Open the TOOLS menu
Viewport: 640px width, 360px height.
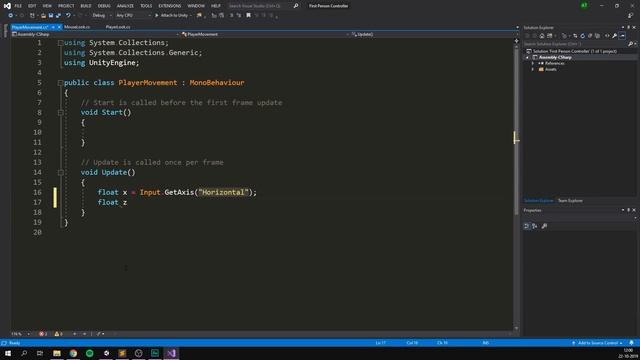(146, 6)
